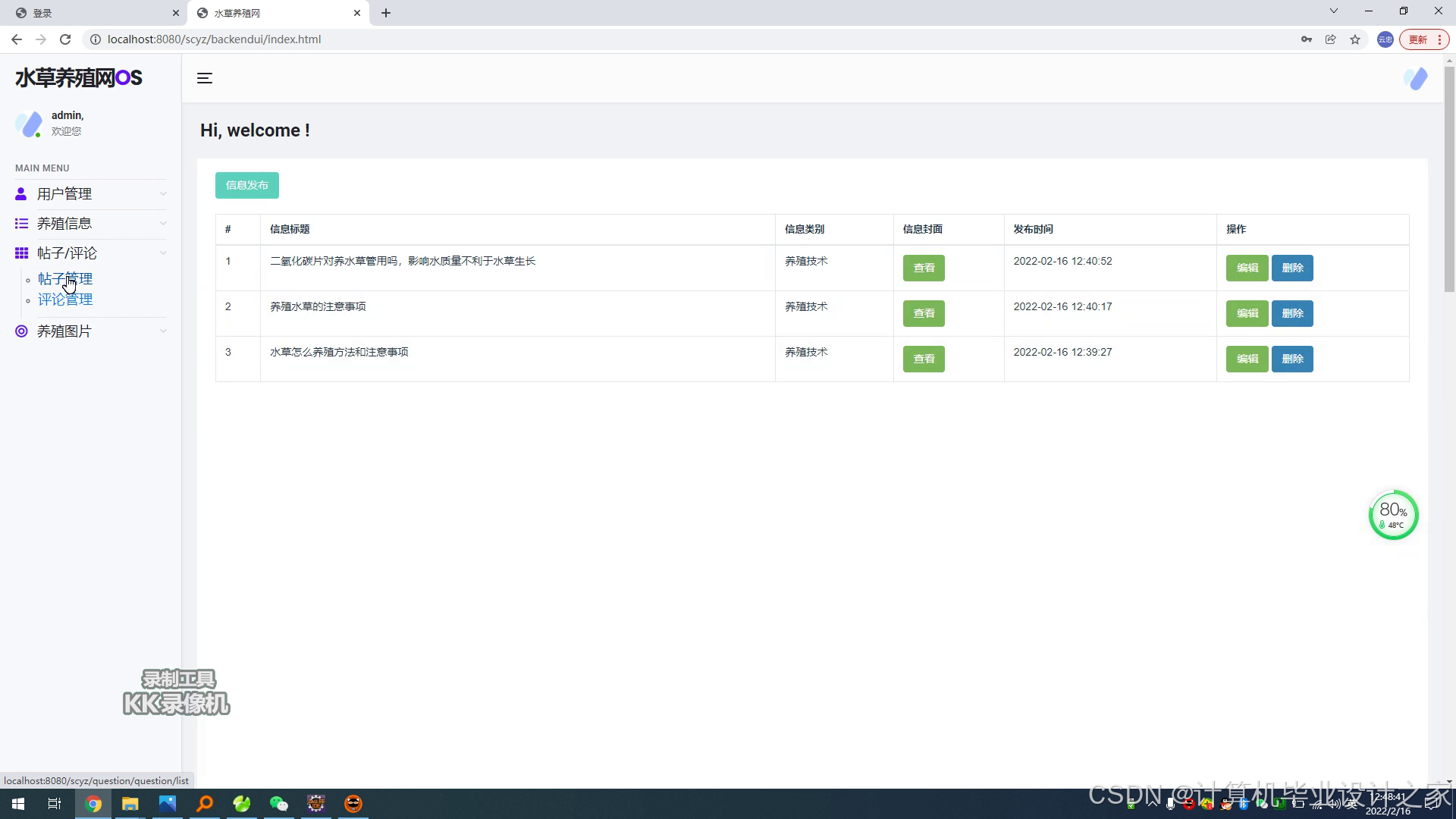Image resolution: width=1456 pixels, height=819 pixels.
Task: Click the hamburger sidebar toggle icon
Action: click(x=205, y=78)
